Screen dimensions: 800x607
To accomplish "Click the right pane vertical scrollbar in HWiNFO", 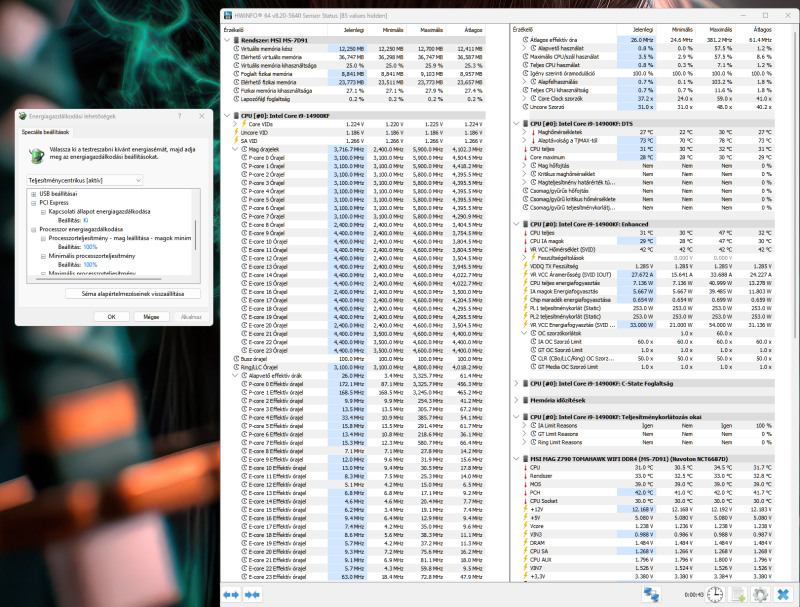I will (x=795, y=184).
